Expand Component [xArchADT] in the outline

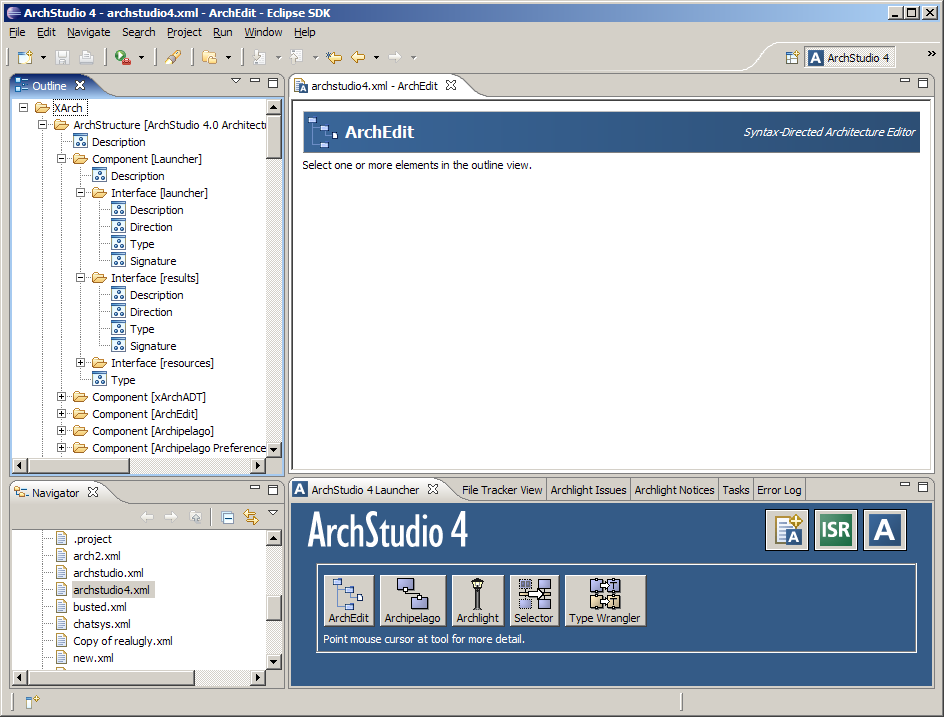60,397
